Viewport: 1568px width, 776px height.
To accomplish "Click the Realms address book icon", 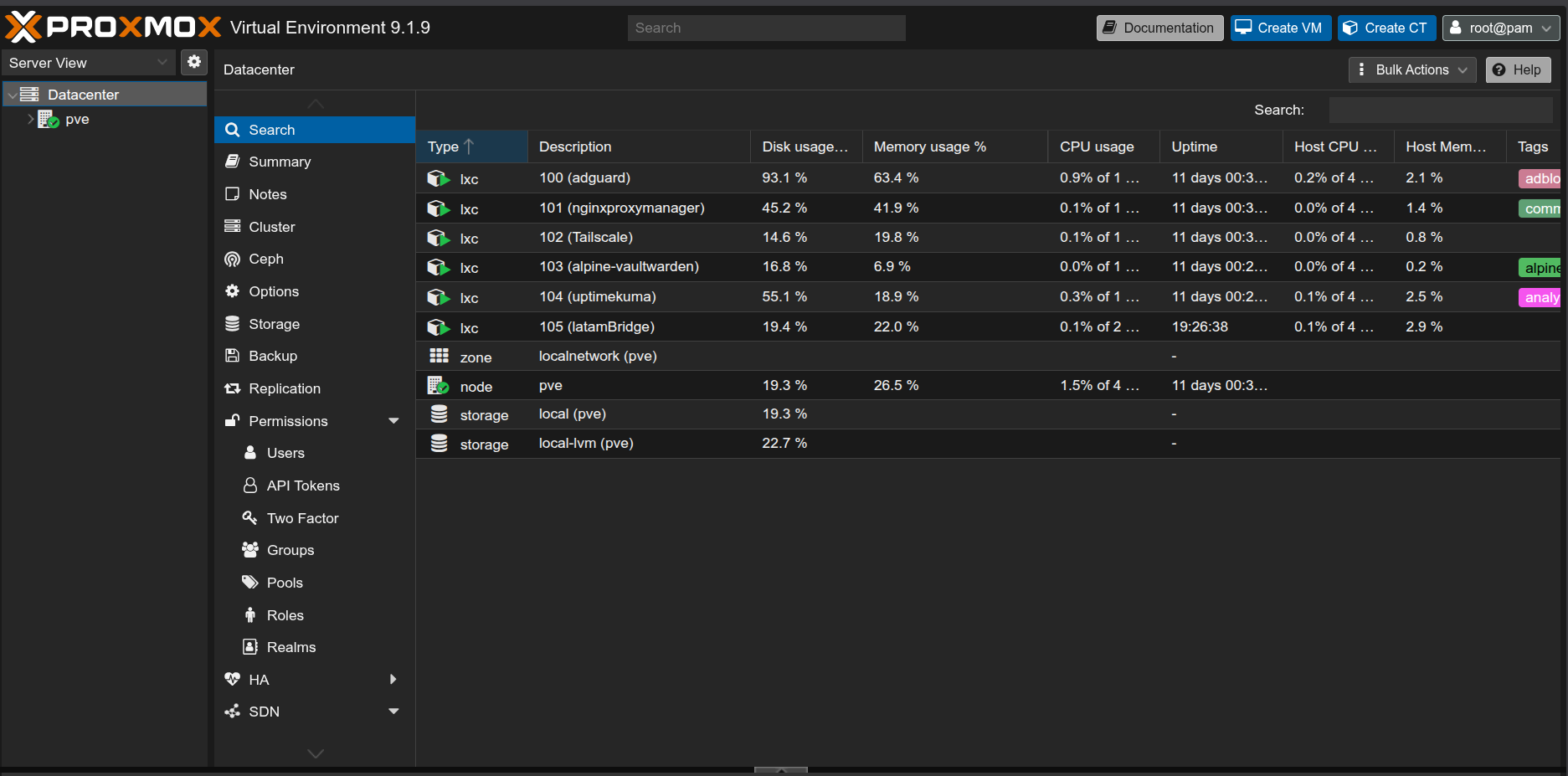I will coord(249,646).
